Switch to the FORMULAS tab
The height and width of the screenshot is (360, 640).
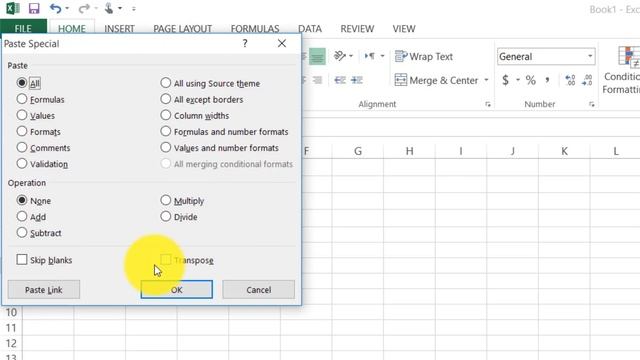pos(255,29)
